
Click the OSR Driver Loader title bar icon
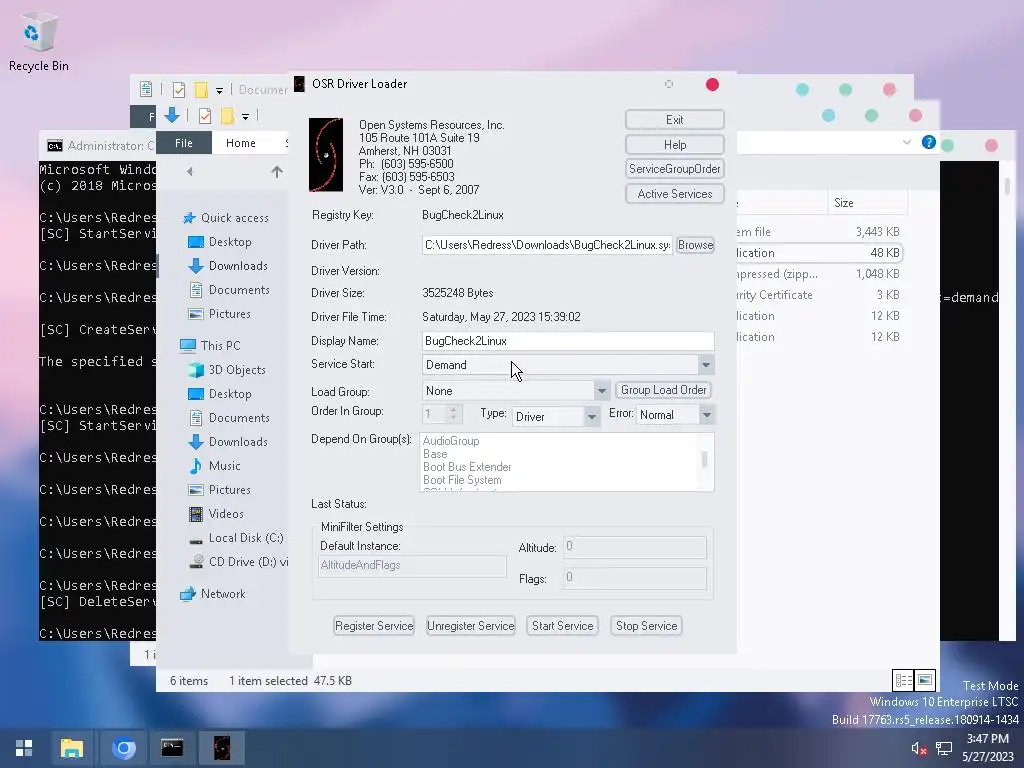[x=299, y=84]
